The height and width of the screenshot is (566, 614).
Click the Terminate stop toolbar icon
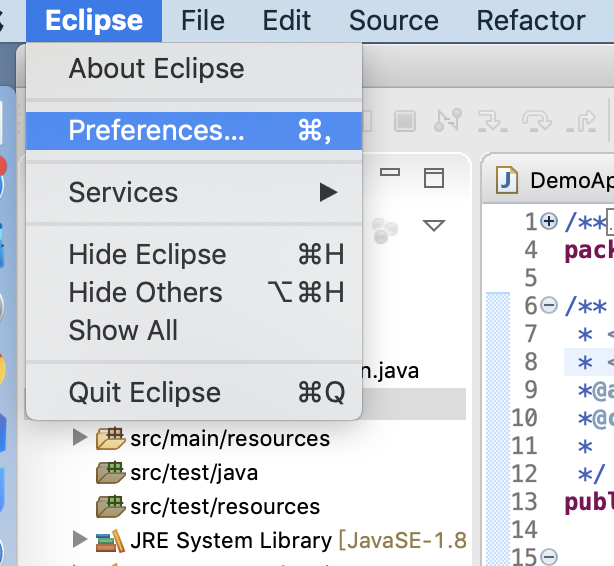[405, 121]
